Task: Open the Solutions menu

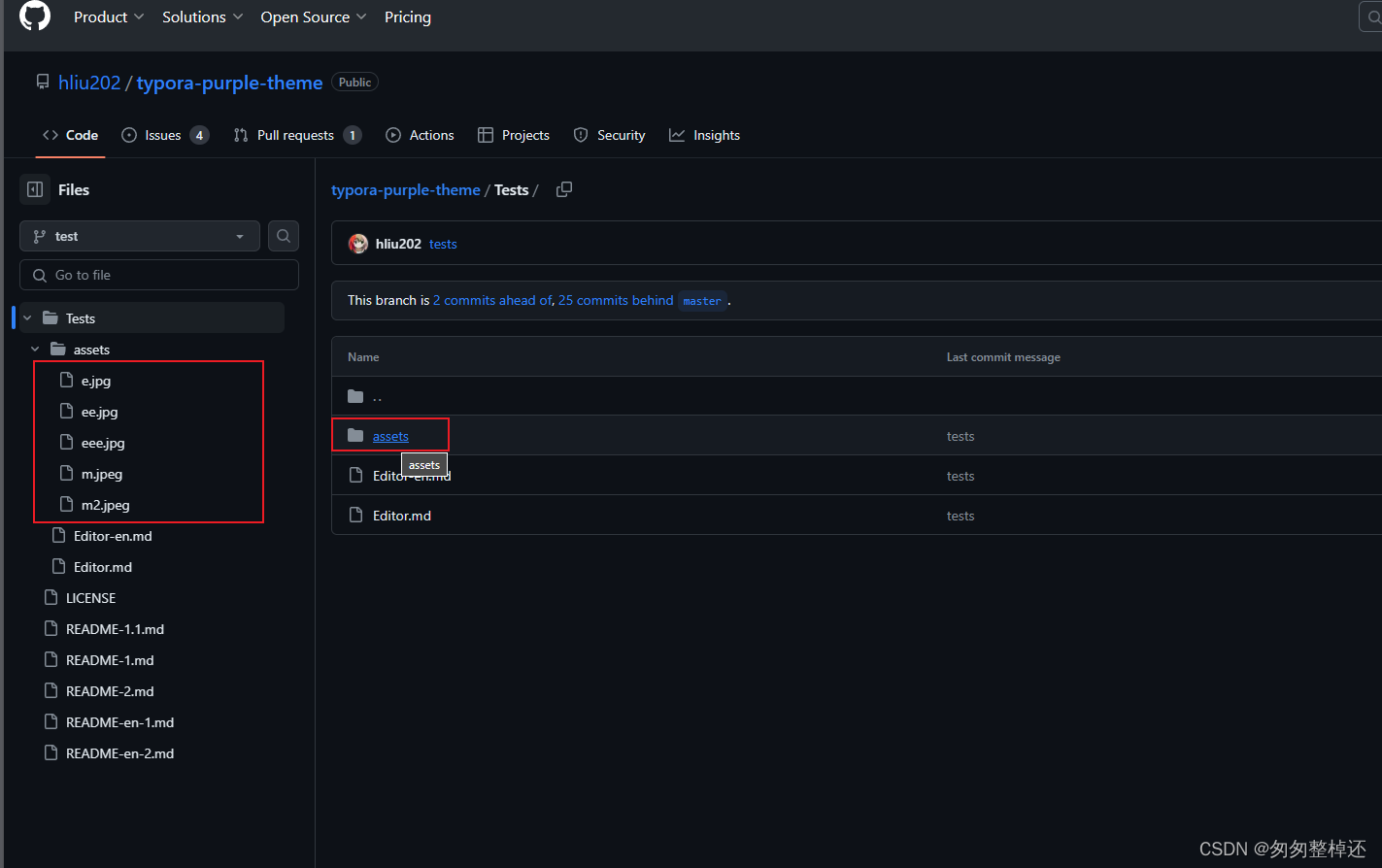Action: pos(203,17)
